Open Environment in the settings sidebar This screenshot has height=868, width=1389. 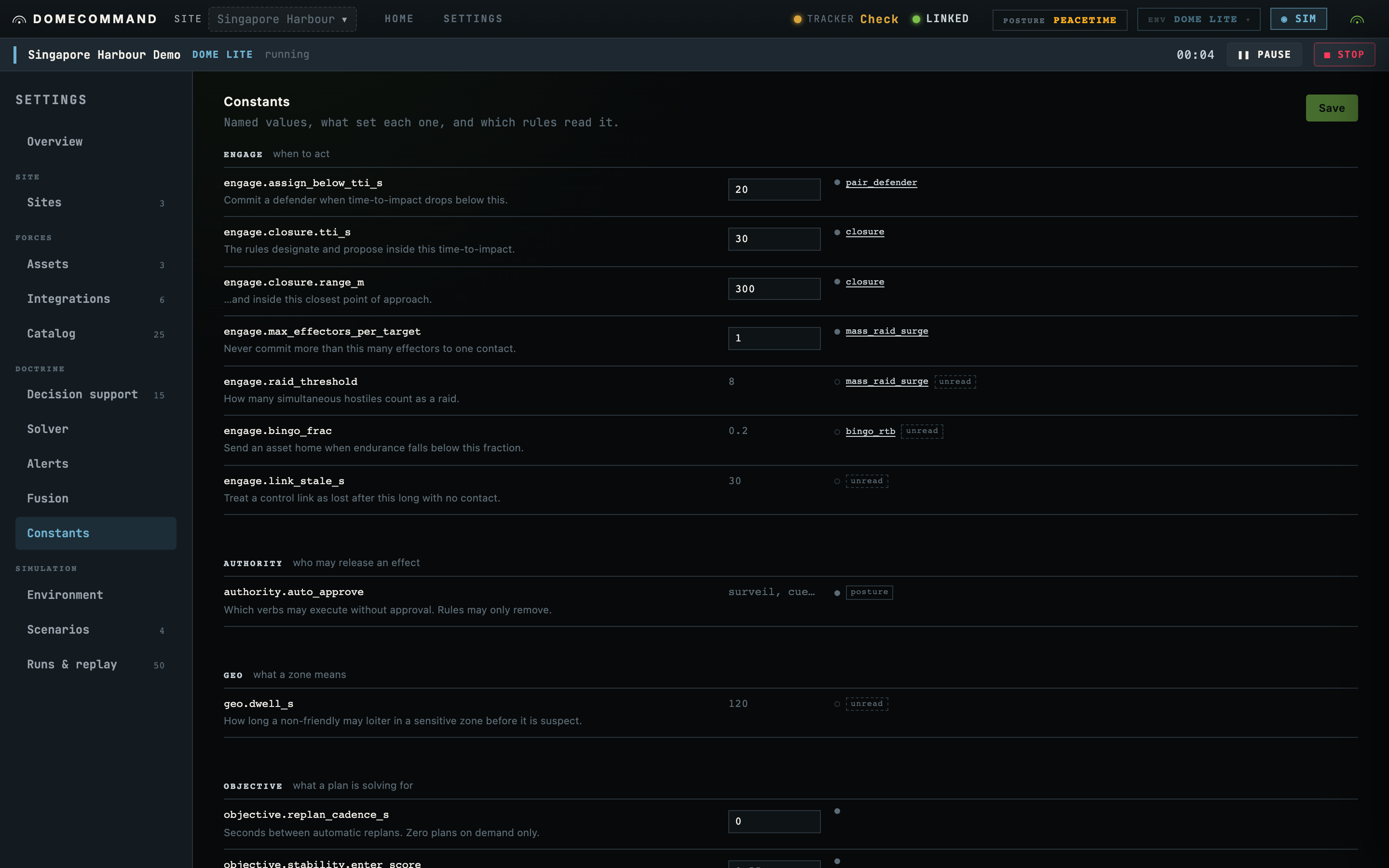tap(96, 596)
